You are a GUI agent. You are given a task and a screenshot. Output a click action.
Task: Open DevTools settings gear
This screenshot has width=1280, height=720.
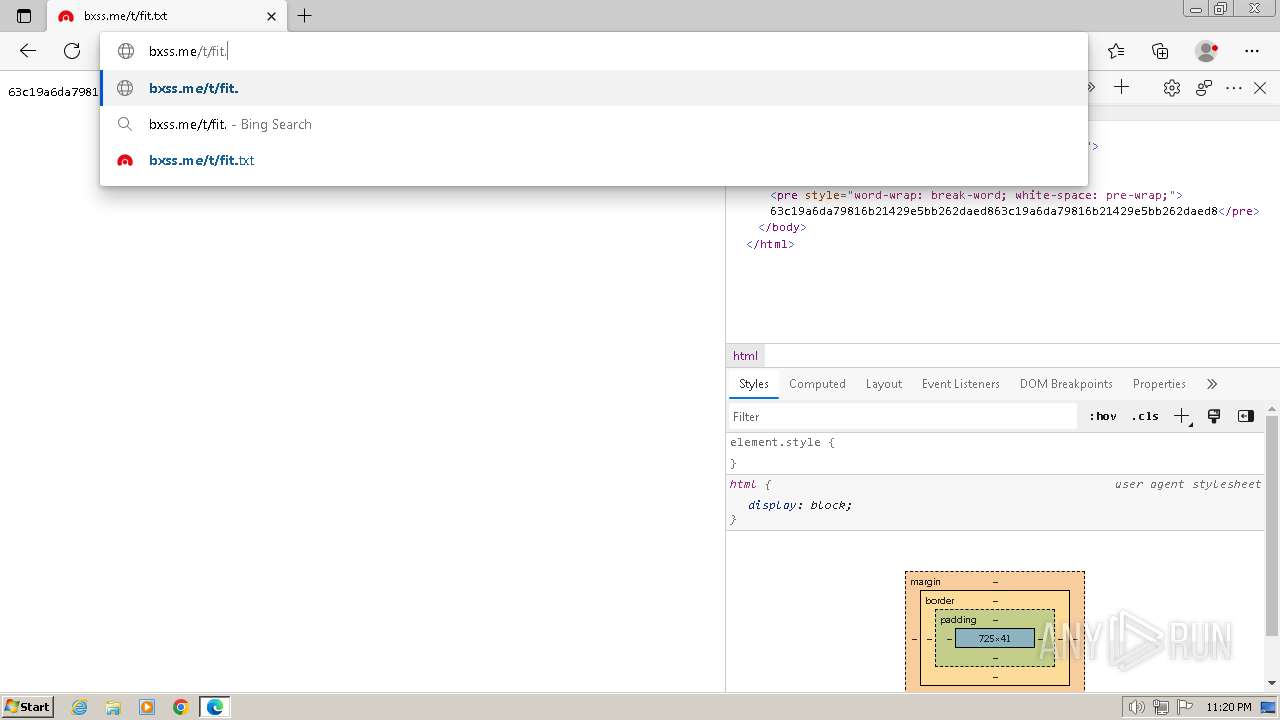tap(1172, 88)
